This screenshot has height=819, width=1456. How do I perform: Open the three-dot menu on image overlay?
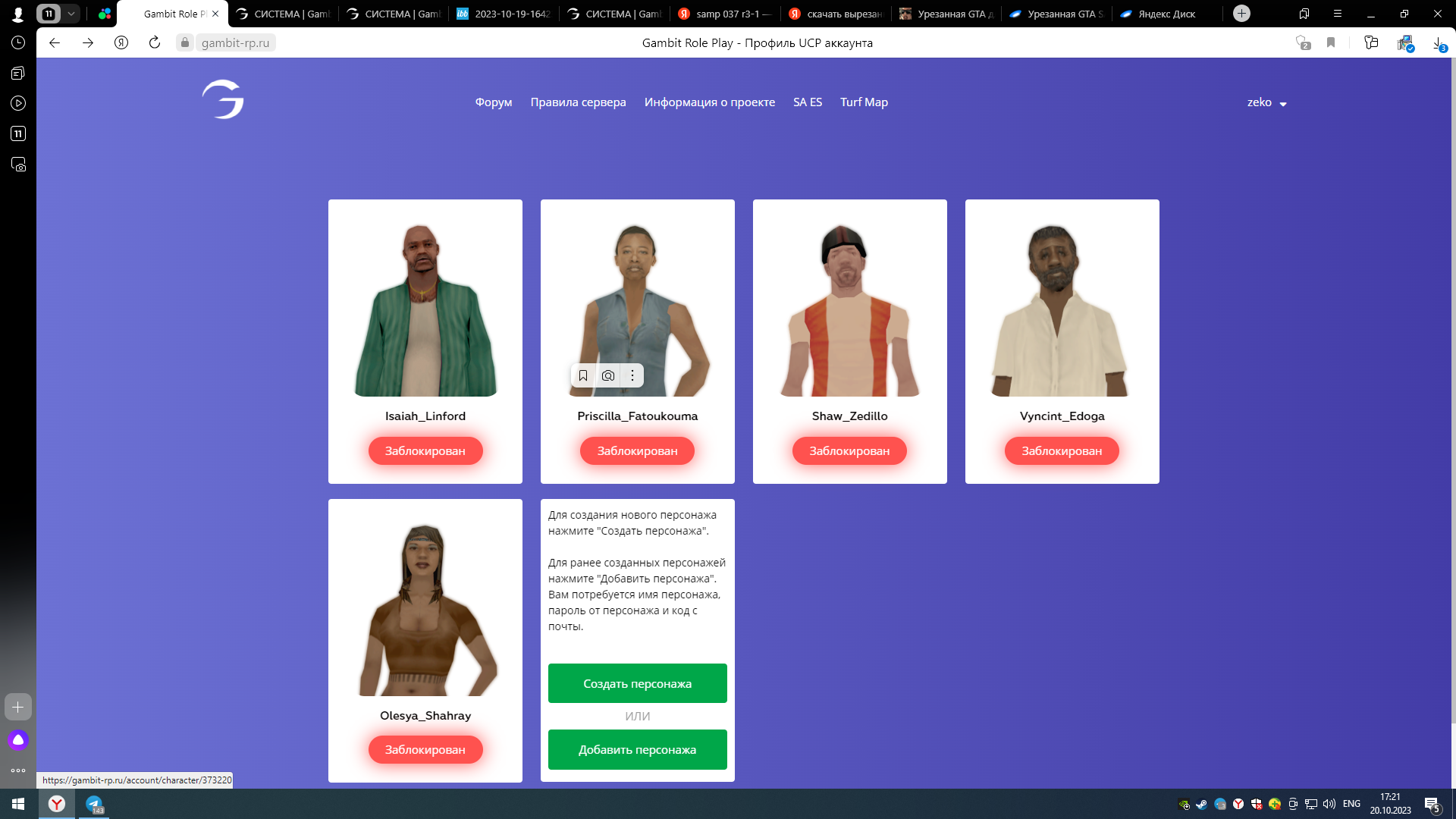632,375
